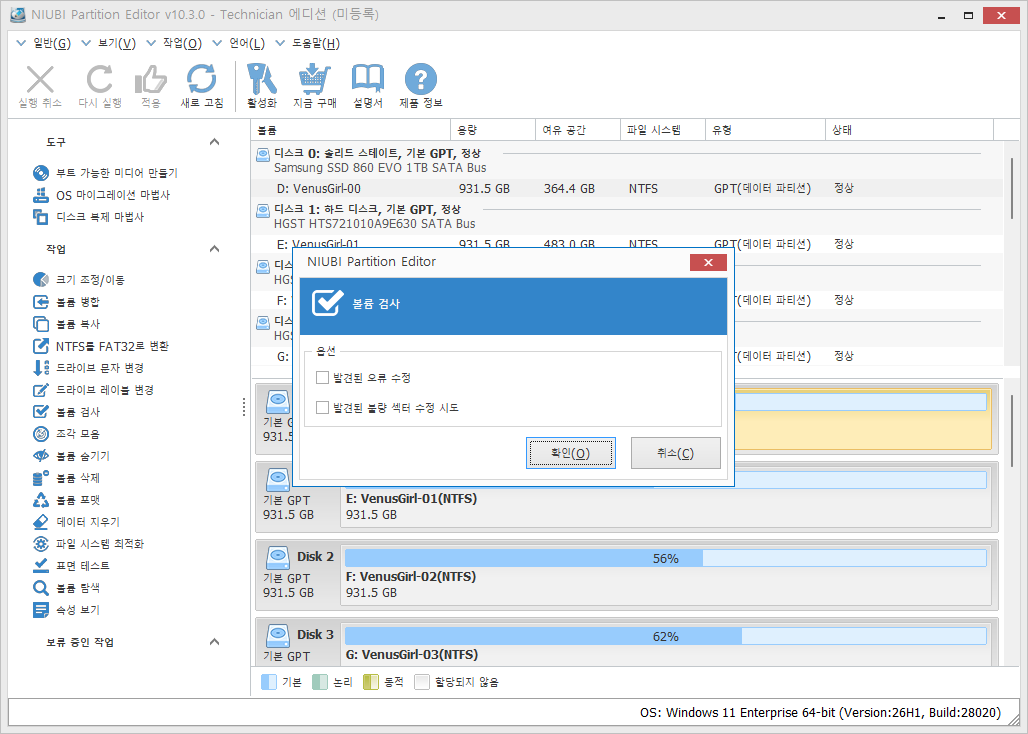Click the volume list vertical scrollbar
This screenshot has height=734, width=1028.
tap(1014, 187)
